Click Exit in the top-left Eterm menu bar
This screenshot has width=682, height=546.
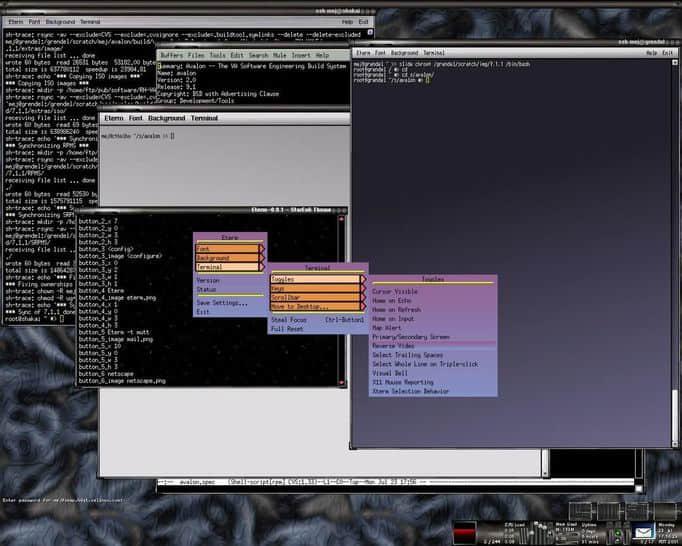pos(362,21)
